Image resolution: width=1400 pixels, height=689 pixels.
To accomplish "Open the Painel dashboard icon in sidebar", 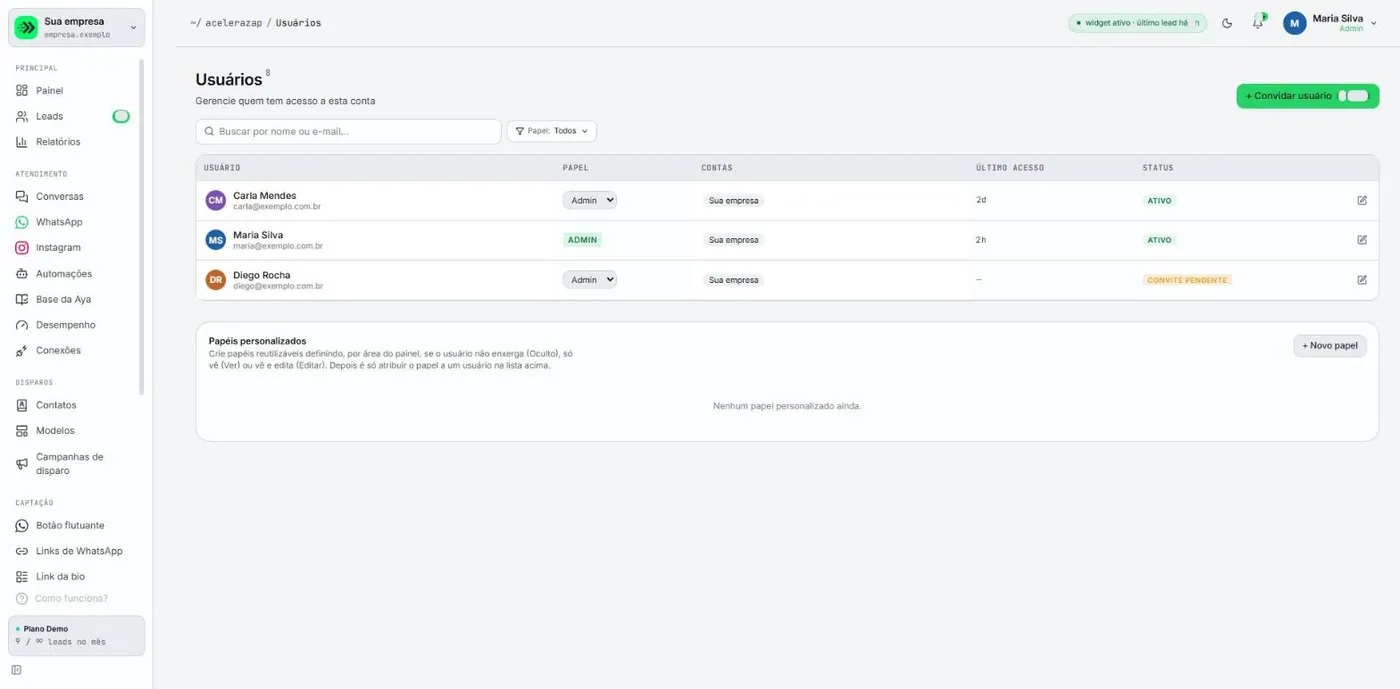I will (x=22, y=90).
